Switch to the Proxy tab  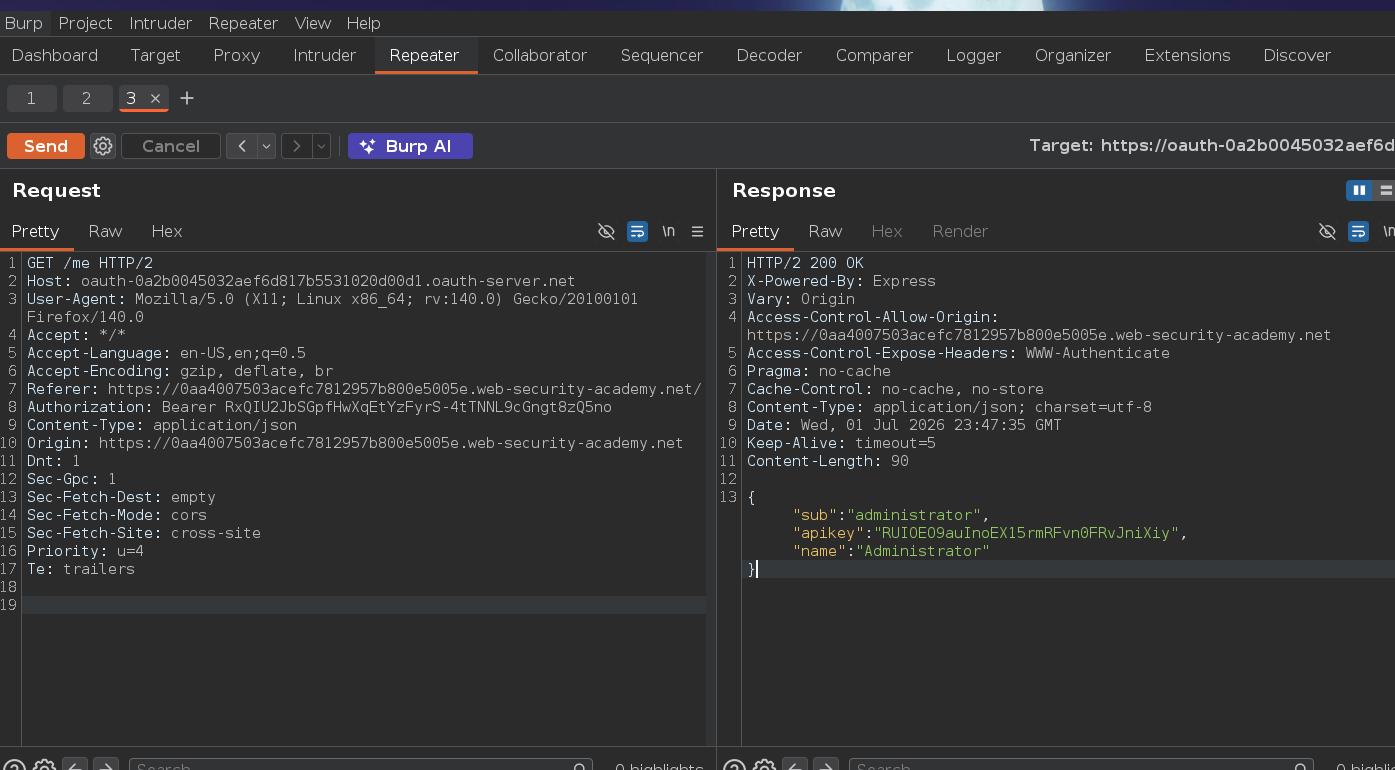tap(237, 55)
